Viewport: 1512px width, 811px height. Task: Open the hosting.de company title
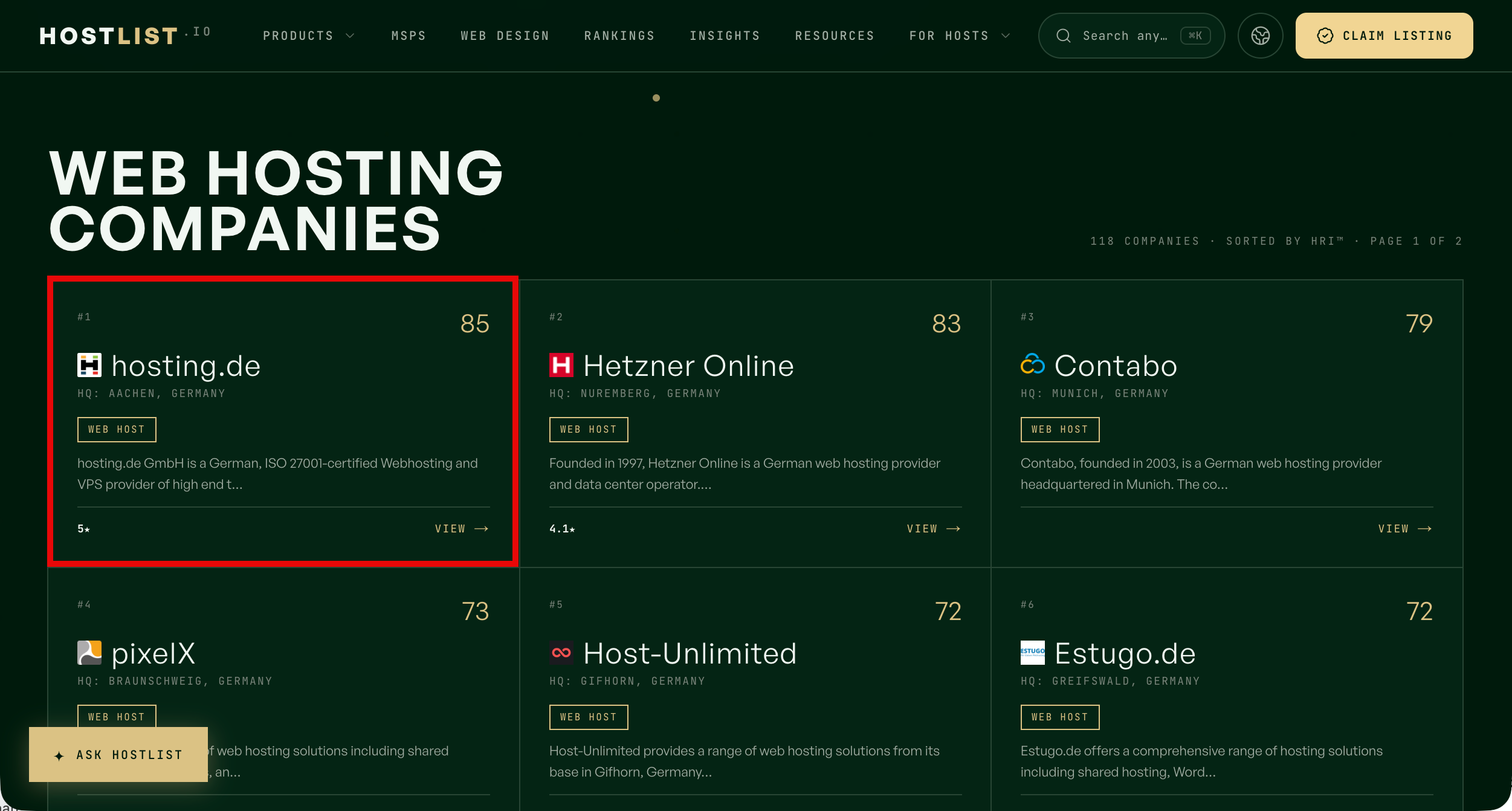[x=186, y=366]
